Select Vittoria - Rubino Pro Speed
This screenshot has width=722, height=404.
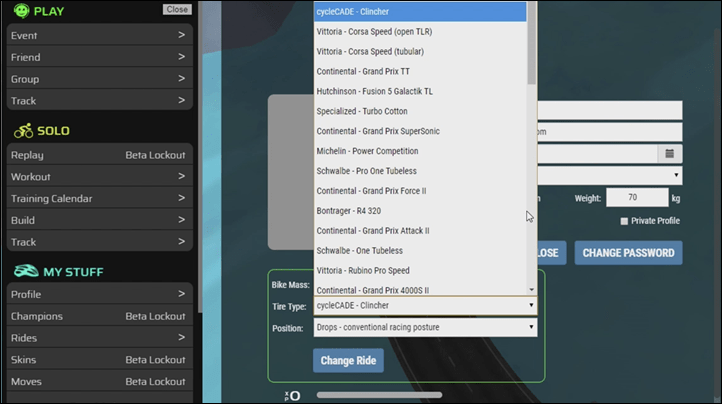click(x=420, y=270)
